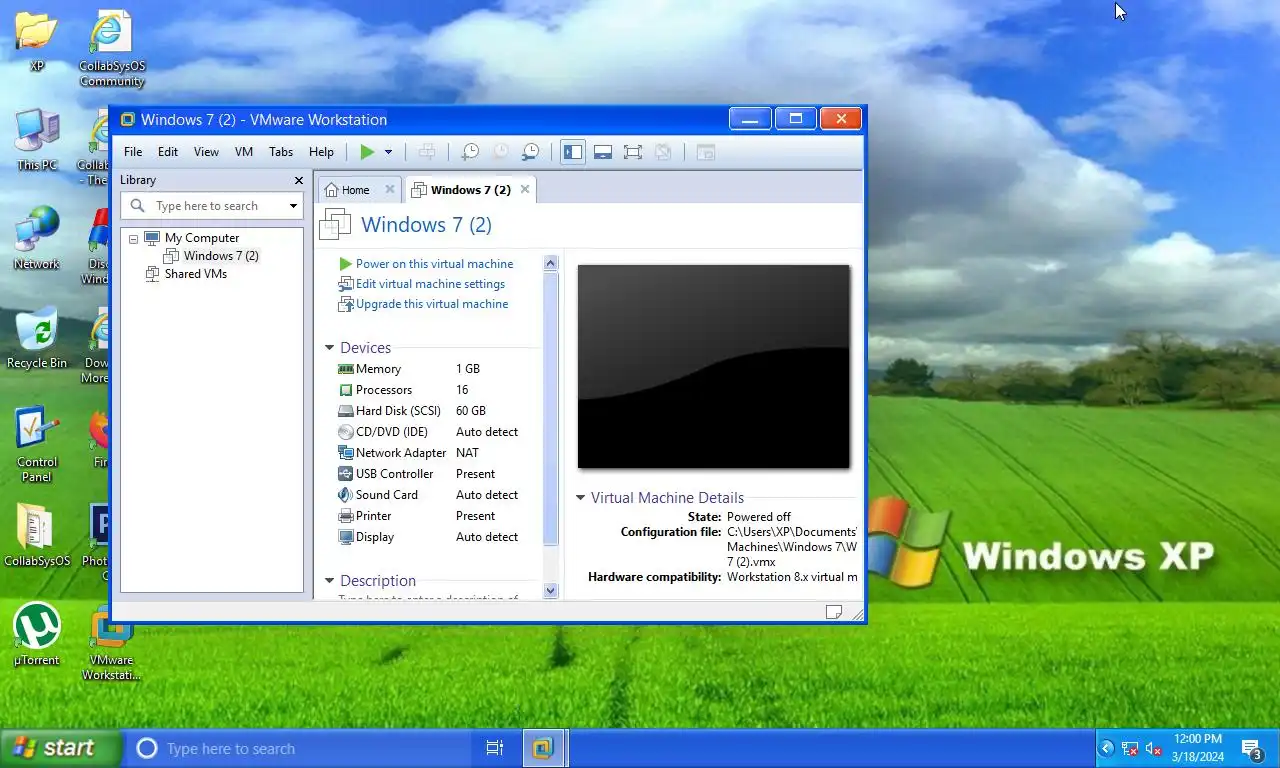
Task: Select the Hard Disk (SCSI) device
Action: [430, 411]
